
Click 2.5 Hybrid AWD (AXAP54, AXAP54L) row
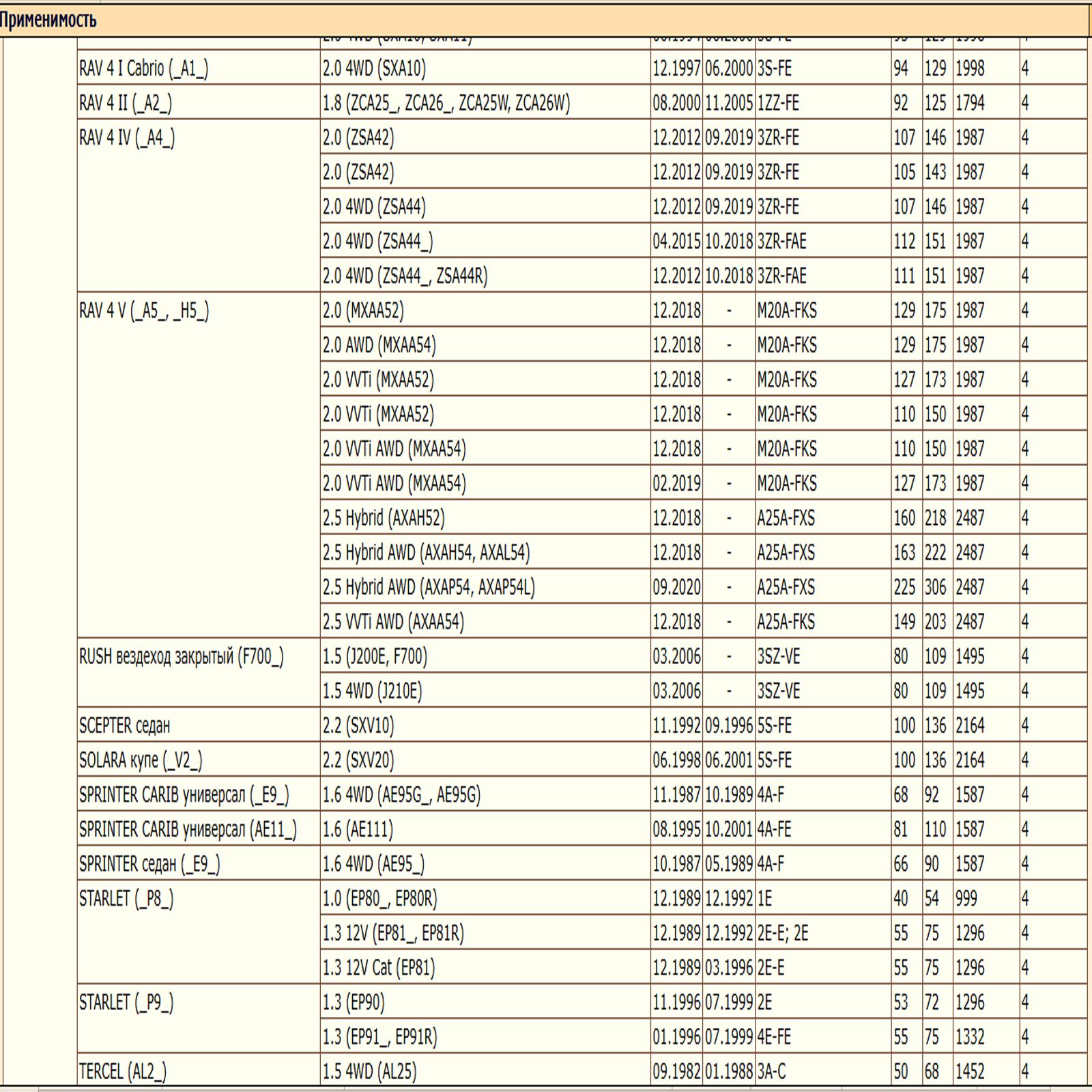429,588
